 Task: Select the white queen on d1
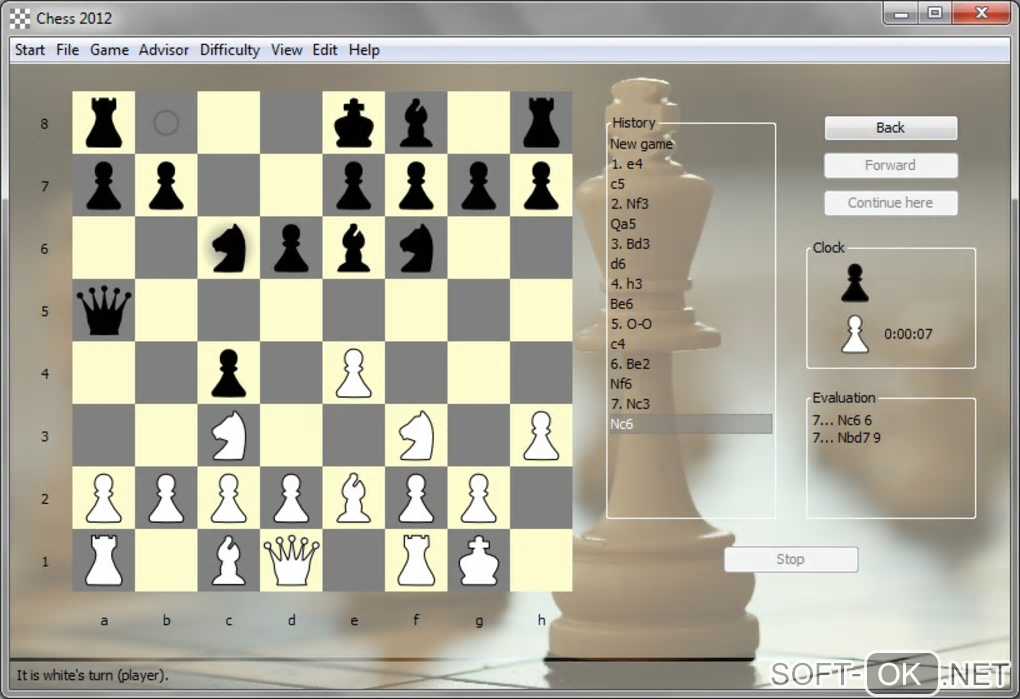click(x=291, y=560)
